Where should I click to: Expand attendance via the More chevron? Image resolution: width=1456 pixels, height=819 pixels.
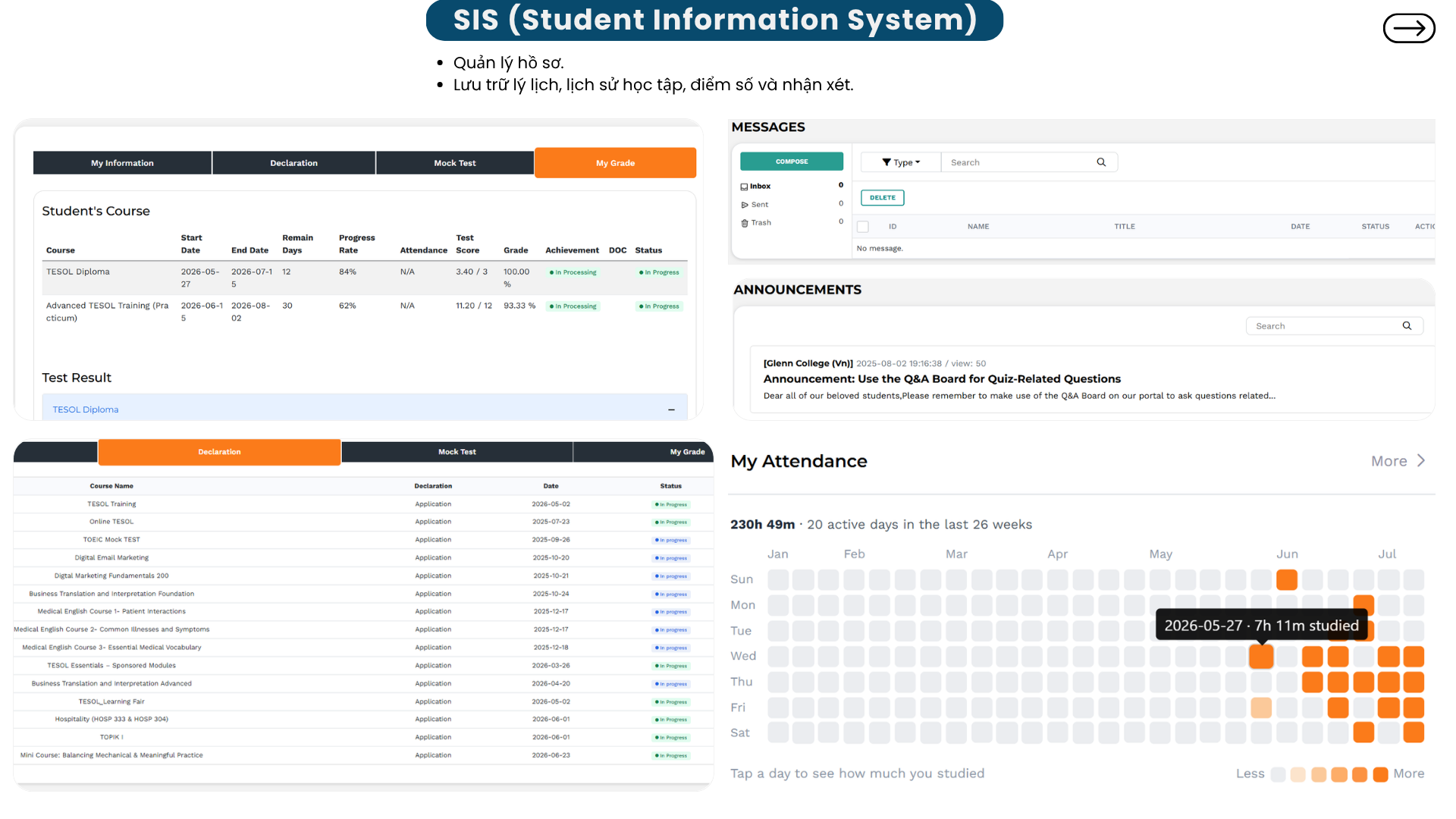click(x=1421, y=461)
